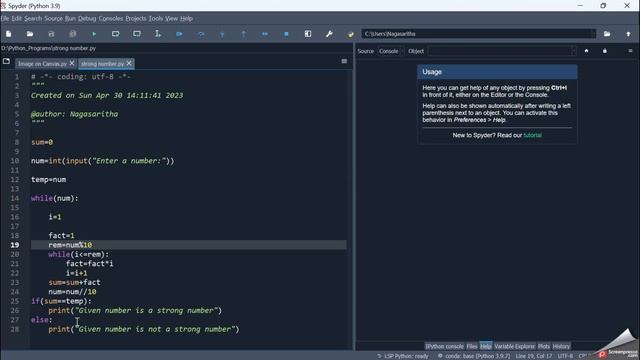Open the Run menu
Image resolution: width=640 pixels, height=360 pixels.
pyautogui.click(x=70, y=18)
